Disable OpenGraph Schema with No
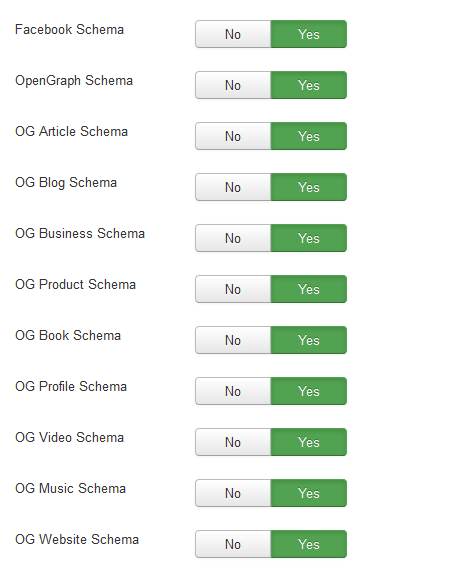The width and height of the screenshot is (464, 588). [233, 85]
